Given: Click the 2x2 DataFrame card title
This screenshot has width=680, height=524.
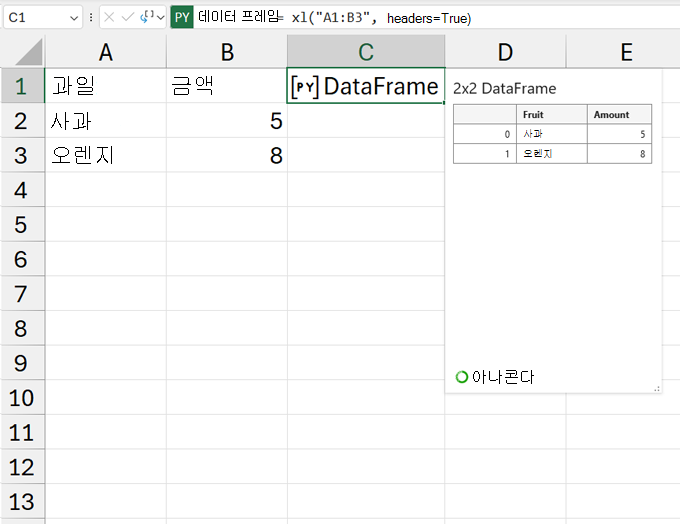Looking at the screenshot, I should pyautogui.click(x=504, y=88).
